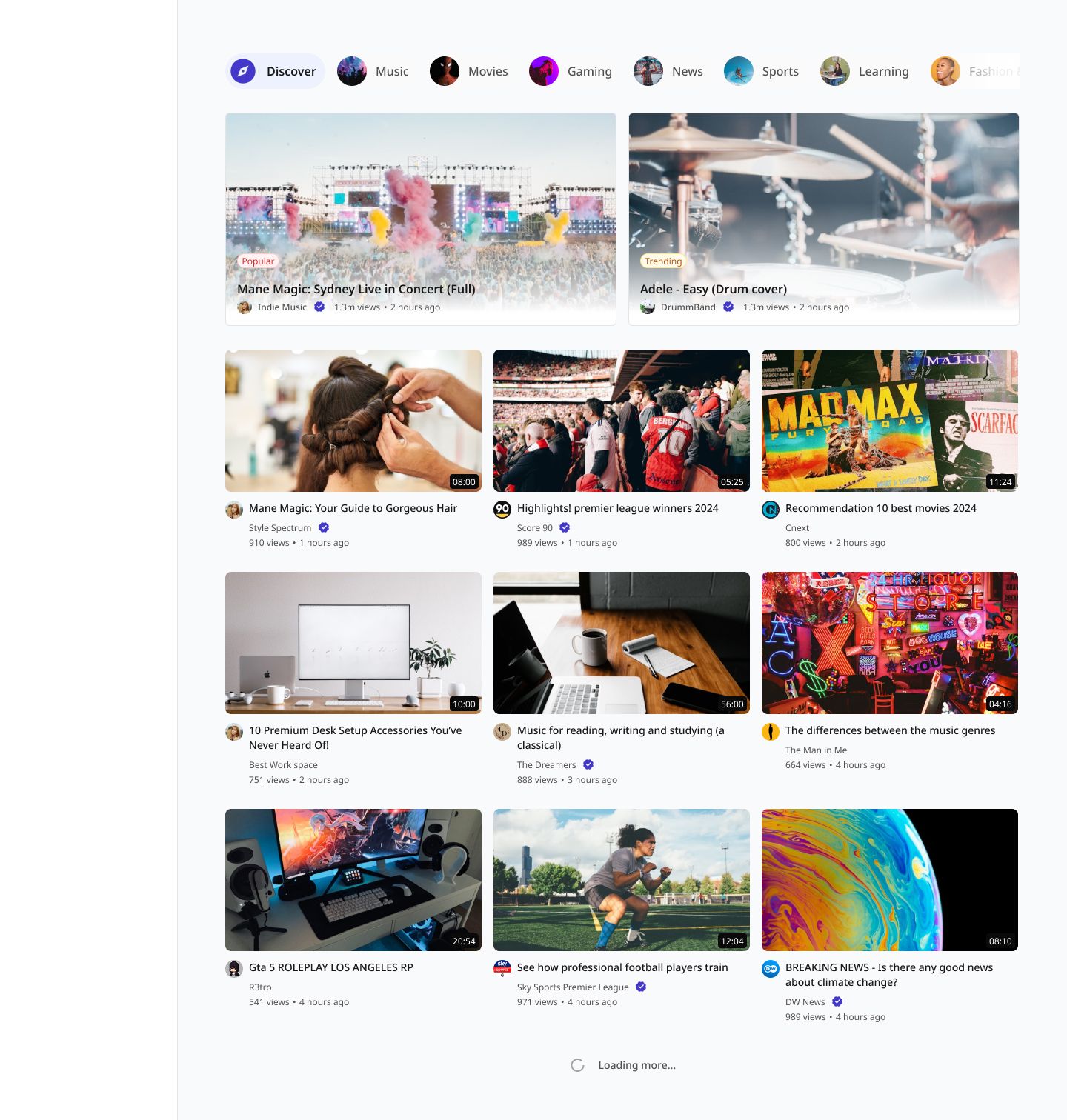Screen dimensions: 1067x1120
Task: Open the Style Spectrum channel avatar
Action: click(x=234, y=510)
